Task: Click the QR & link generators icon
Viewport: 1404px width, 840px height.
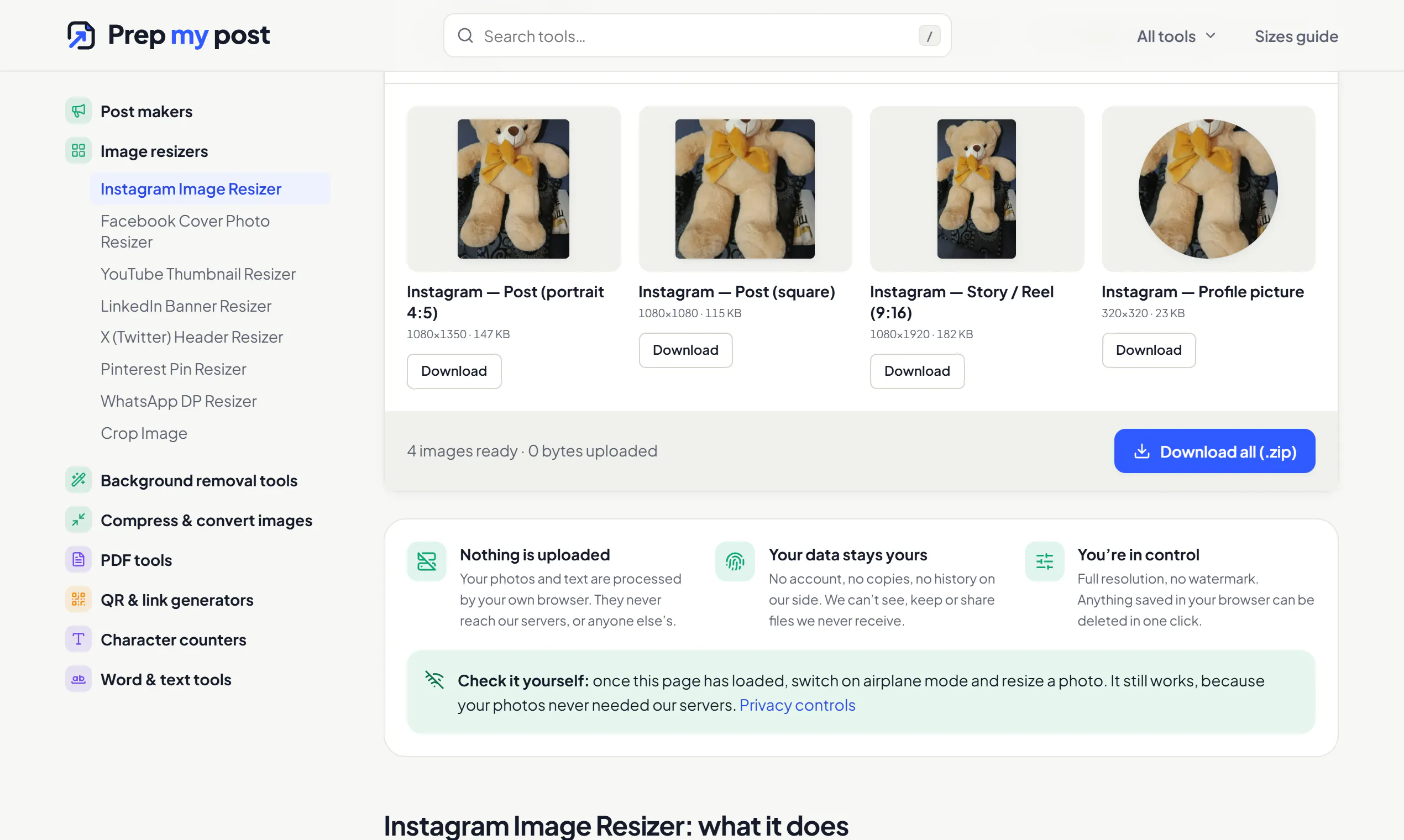Action: point(78,599)
